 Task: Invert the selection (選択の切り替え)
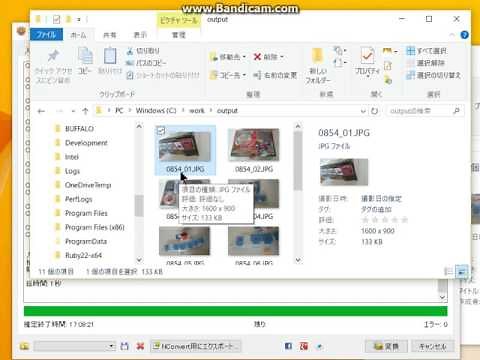(434, 75)
